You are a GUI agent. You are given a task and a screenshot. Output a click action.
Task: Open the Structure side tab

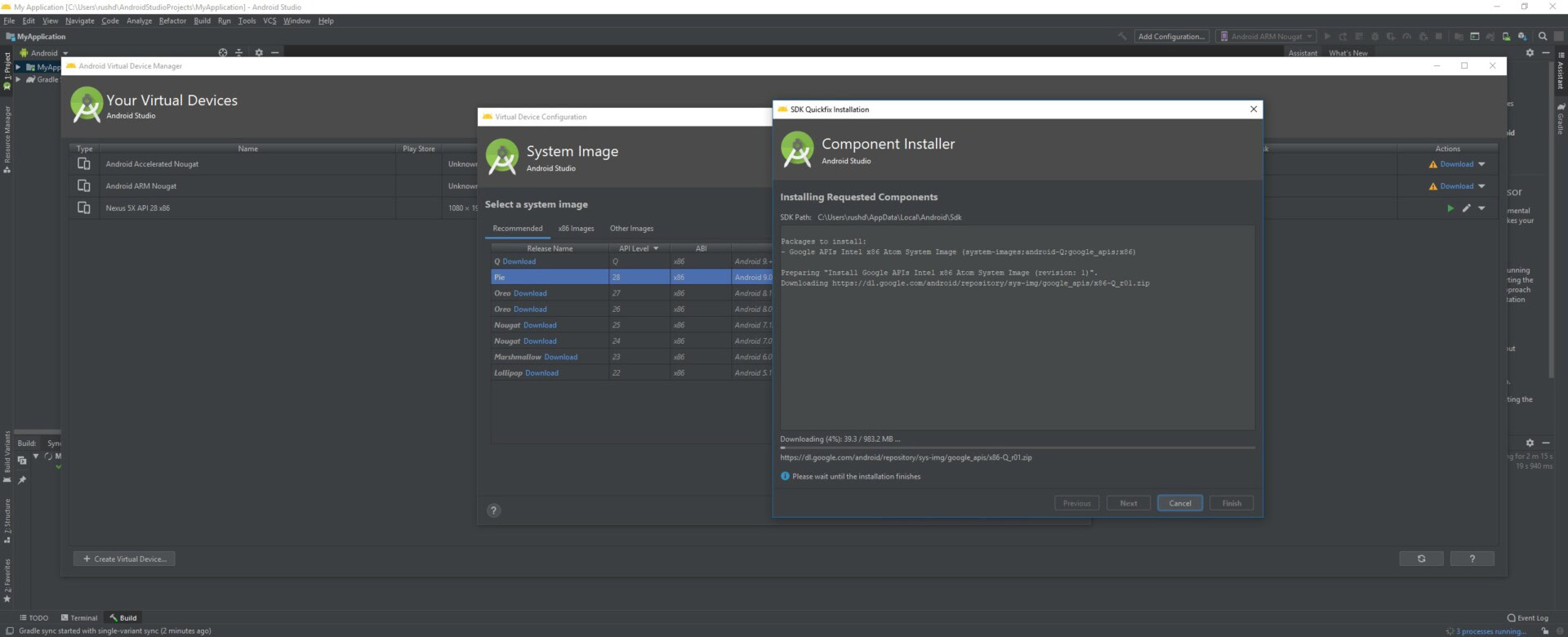point(7,520)
